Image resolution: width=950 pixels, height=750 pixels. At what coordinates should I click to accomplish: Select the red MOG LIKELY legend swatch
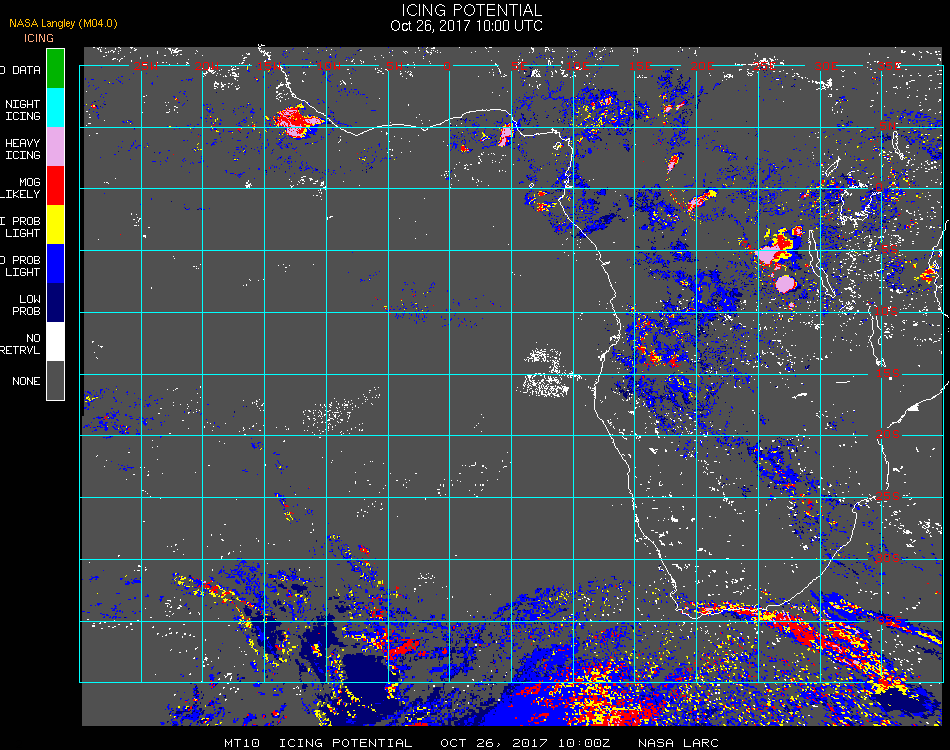point(55,185)
